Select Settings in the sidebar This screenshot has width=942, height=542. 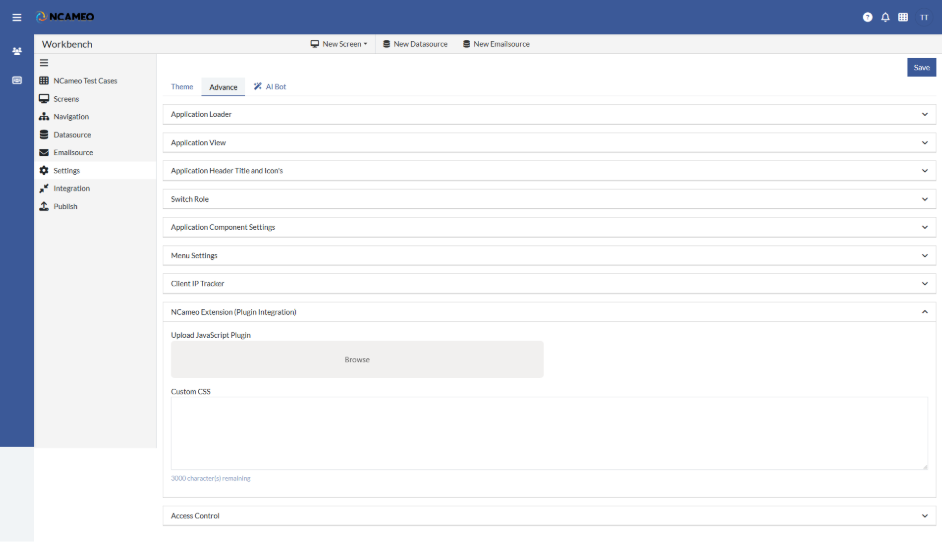[x=67, y=171]
